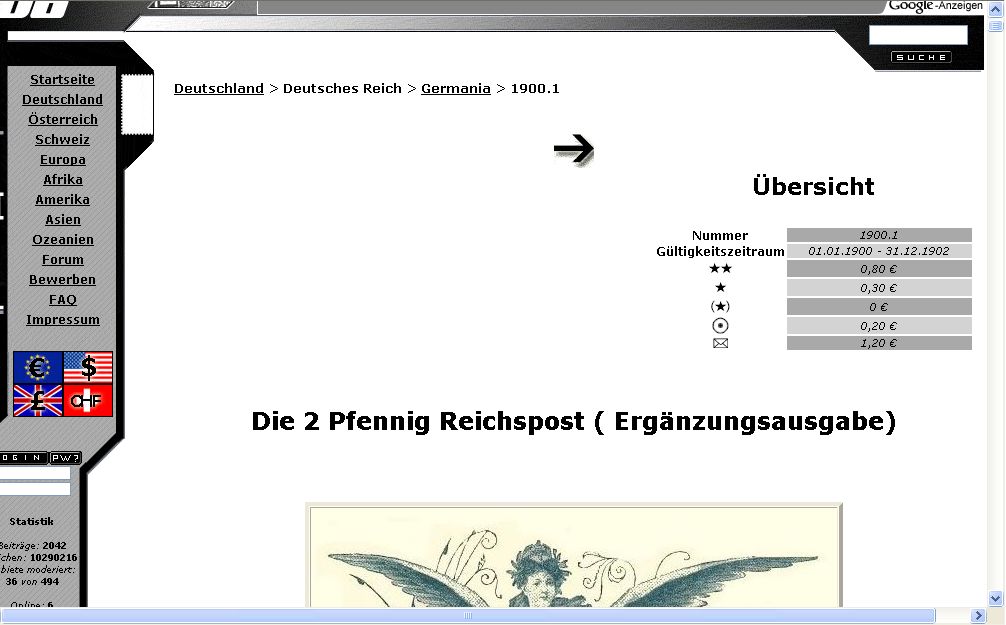Screen dimensions: 1006x625
Task: Open the Startseite menu item
Action: (62, 80)
